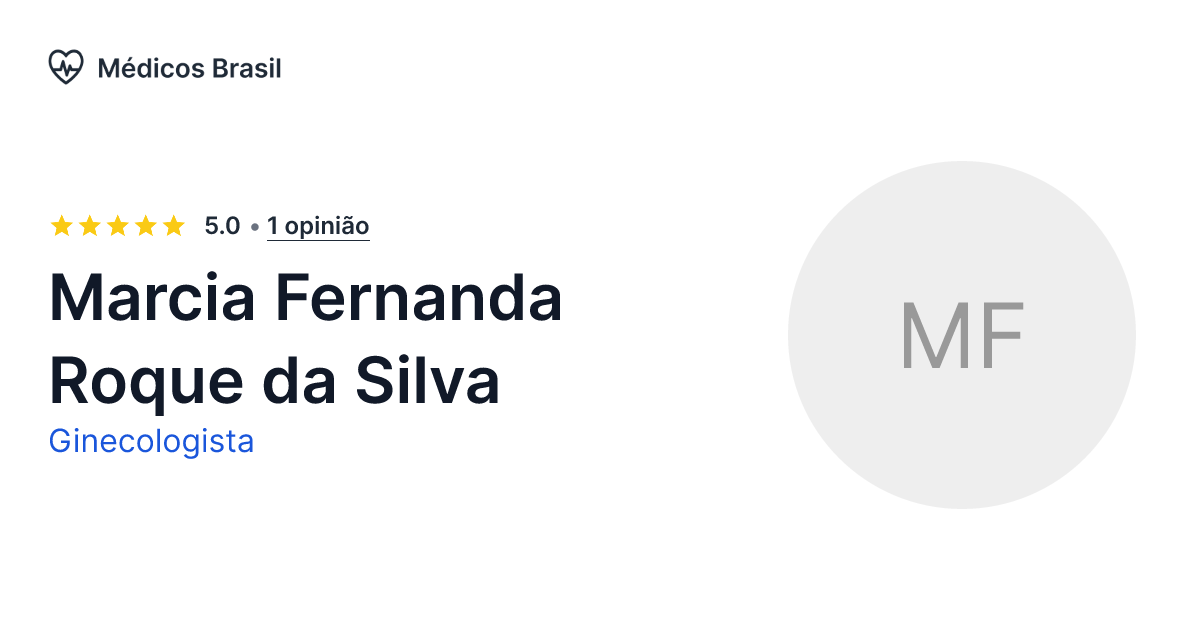Select the Ginecologista specialty link
Viewport: 1200px width, 630px height.
(151, 440)
